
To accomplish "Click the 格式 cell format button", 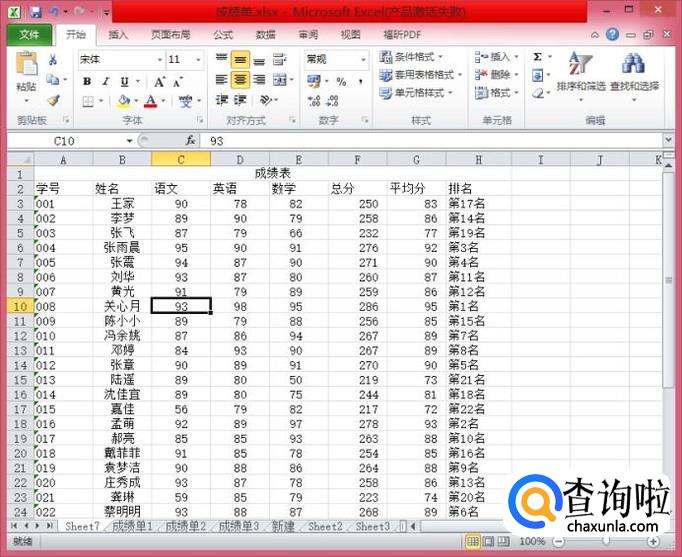I will pyautogui.click(x=497, y=93).
